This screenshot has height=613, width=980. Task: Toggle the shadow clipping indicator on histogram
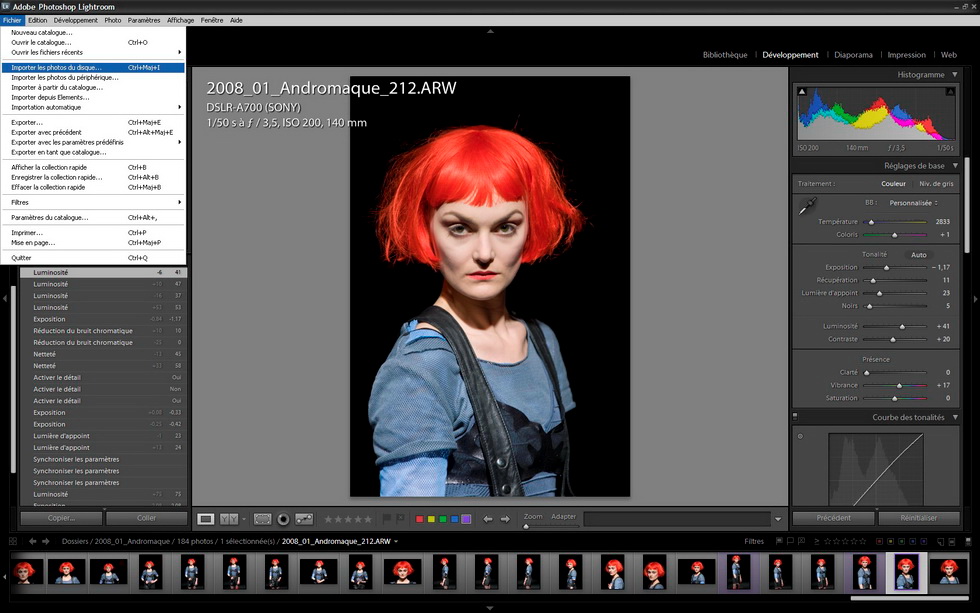click(x=802, y=91)
